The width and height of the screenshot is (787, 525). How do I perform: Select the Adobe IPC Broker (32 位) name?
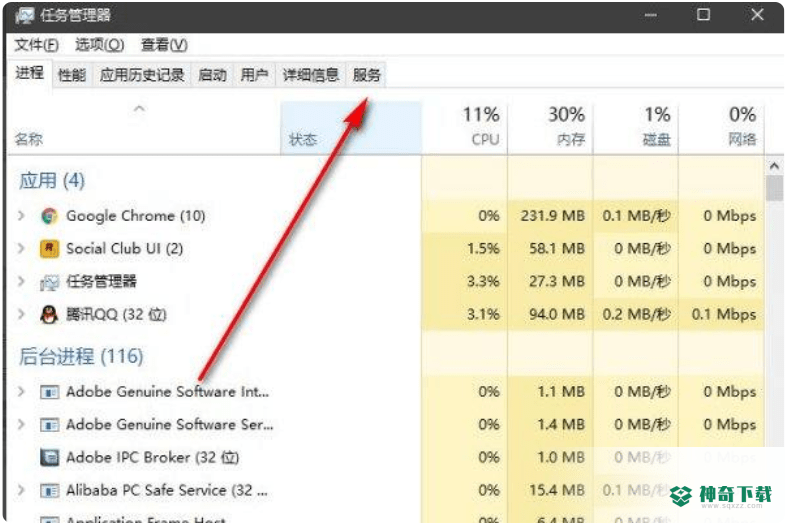coord(153,457)
